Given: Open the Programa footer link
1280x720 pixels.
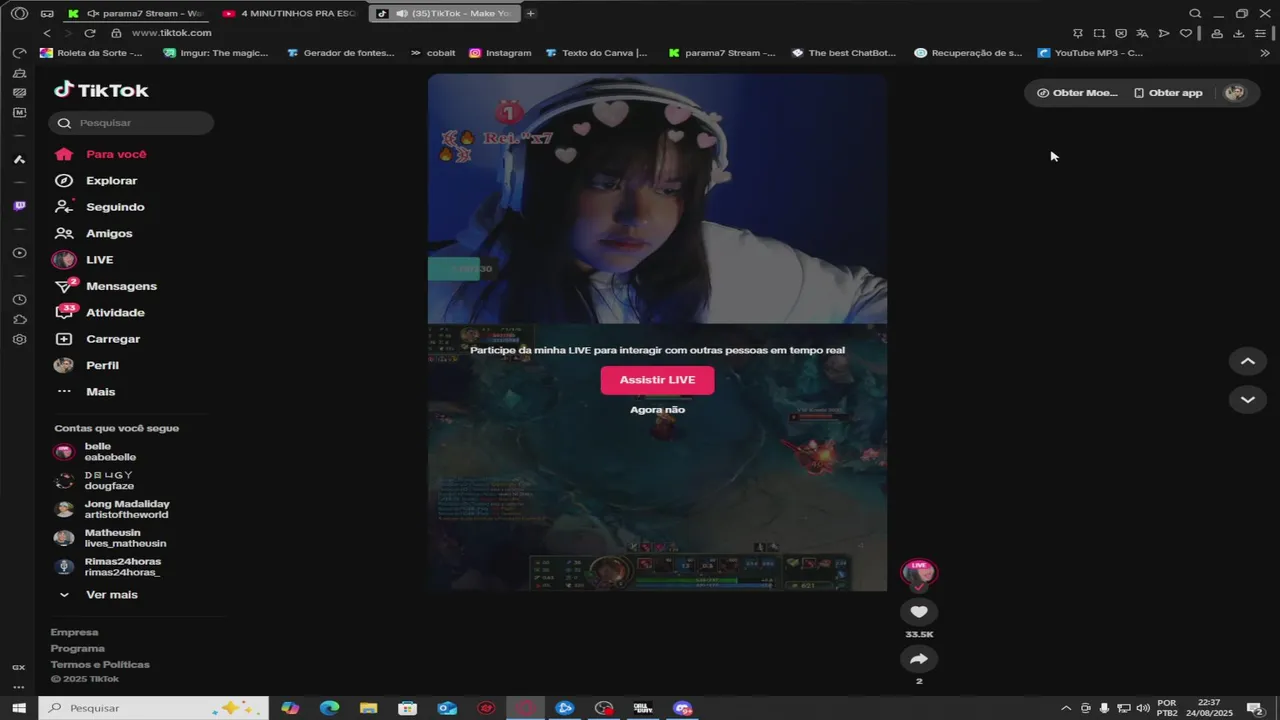Looking at the screenshot, I should pyautogui.click(x=78, y=648).
